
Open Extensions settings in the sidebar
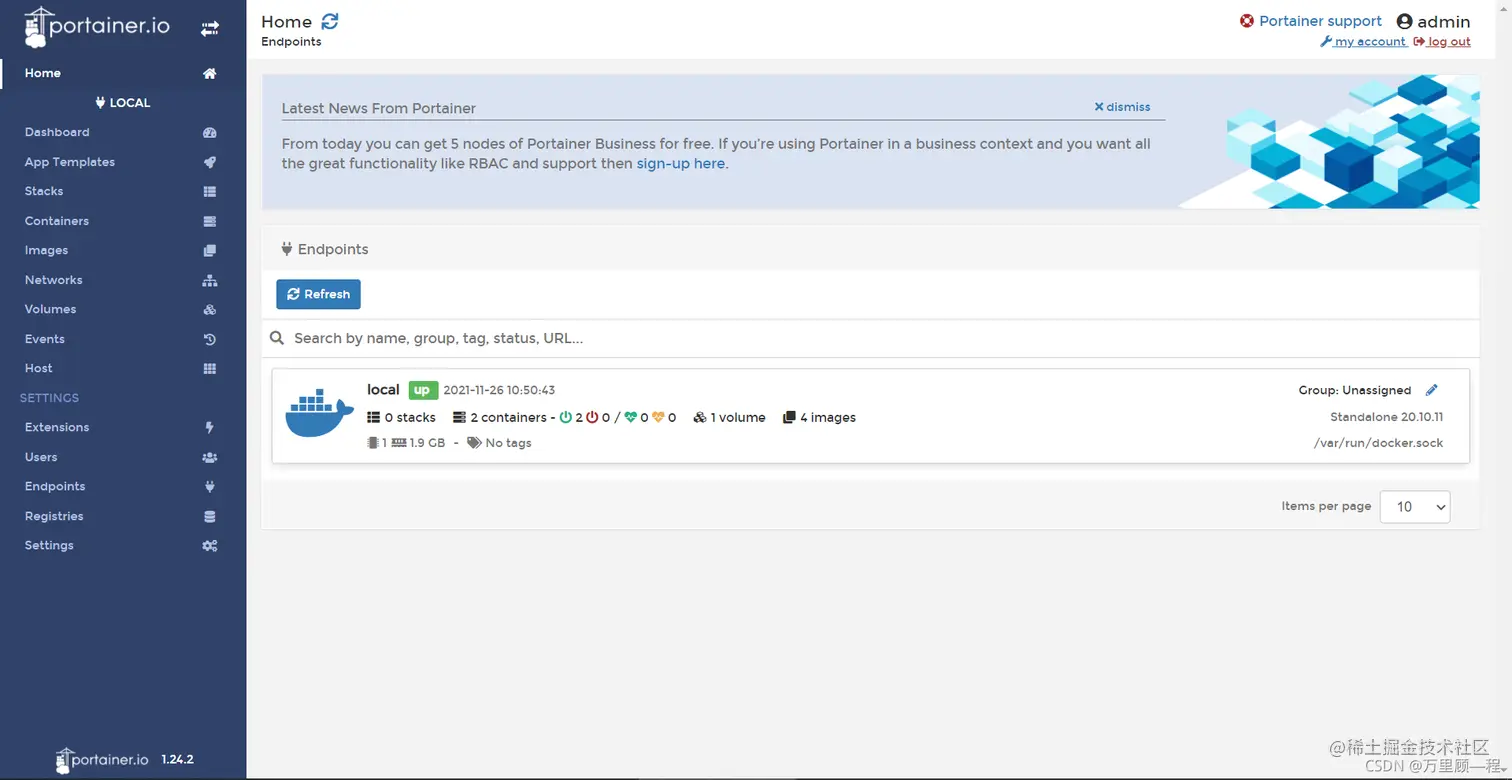[x=57, y=427]
